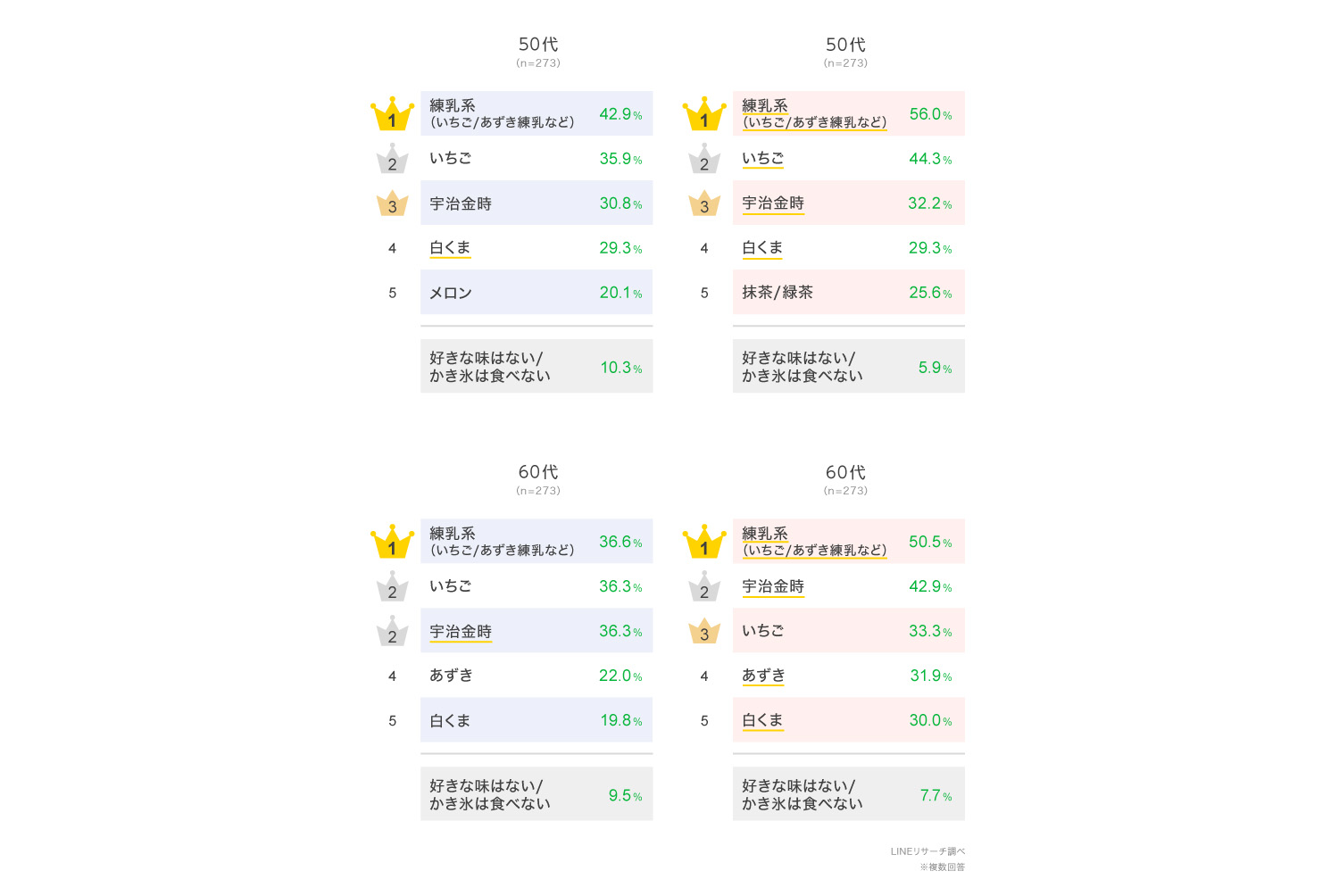Click the silver crown beside いちご 44.3%

point(704,159)
